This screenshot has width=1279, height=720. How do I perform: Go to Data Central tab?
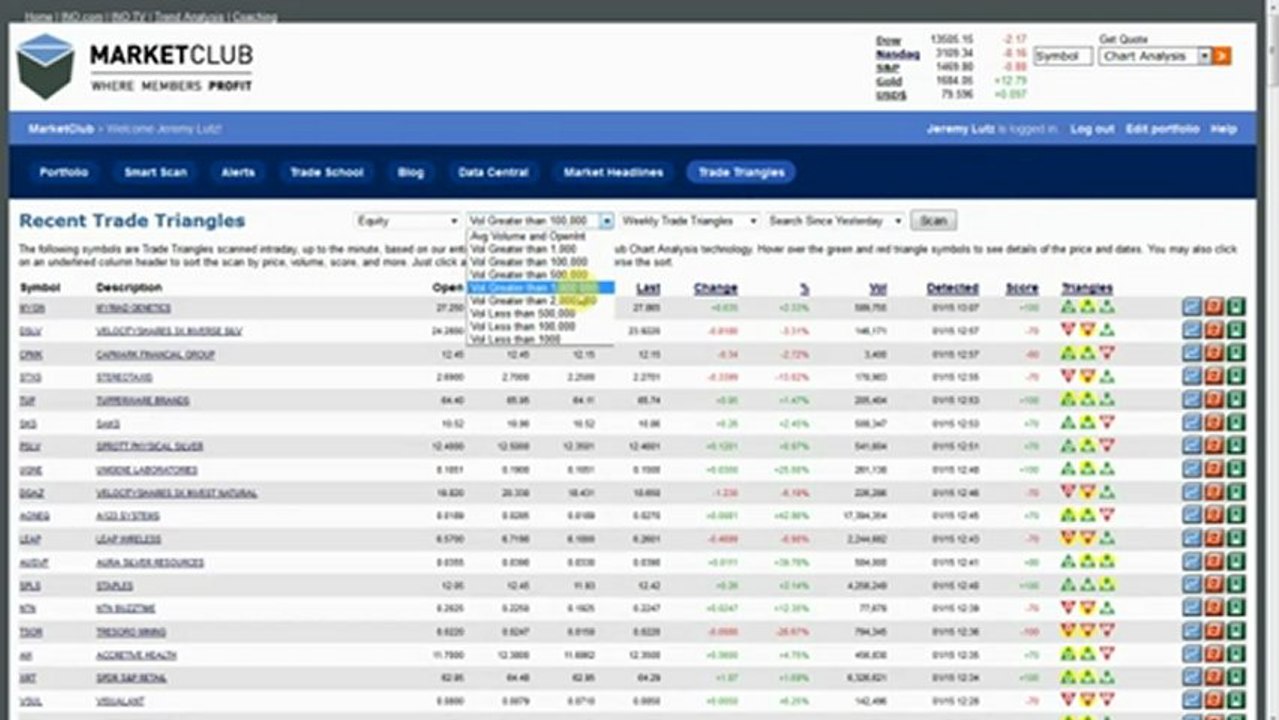point(493,172)
